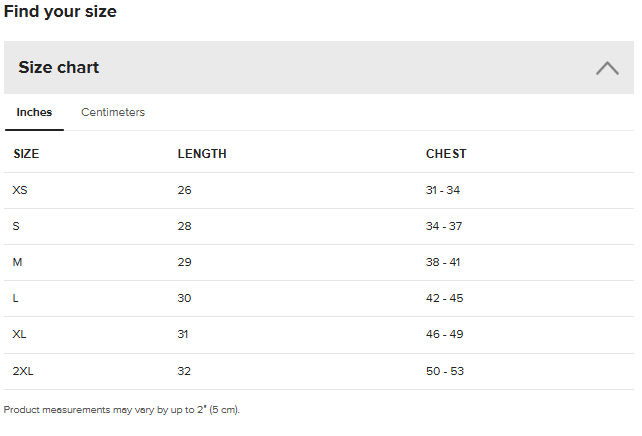
Task: Click the 42 - 45 chest value
Action: click(444, 298)
